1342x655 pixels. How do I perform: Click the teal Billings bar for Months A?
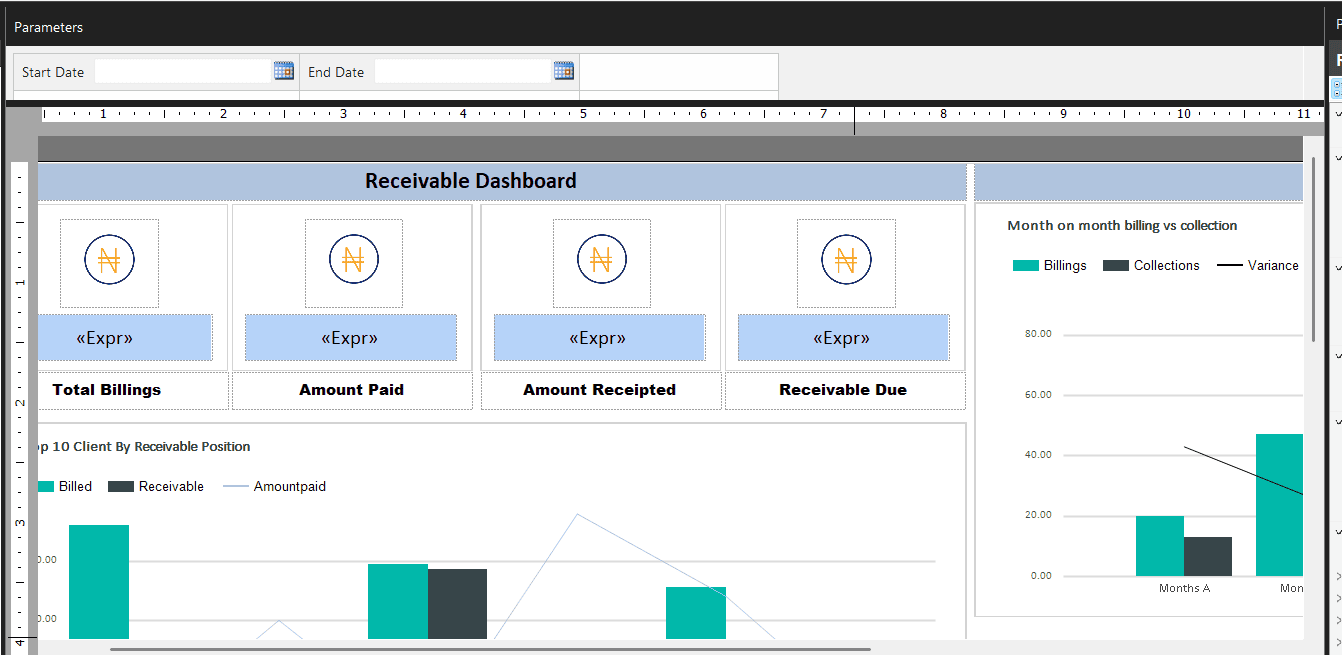[1159, 546]
